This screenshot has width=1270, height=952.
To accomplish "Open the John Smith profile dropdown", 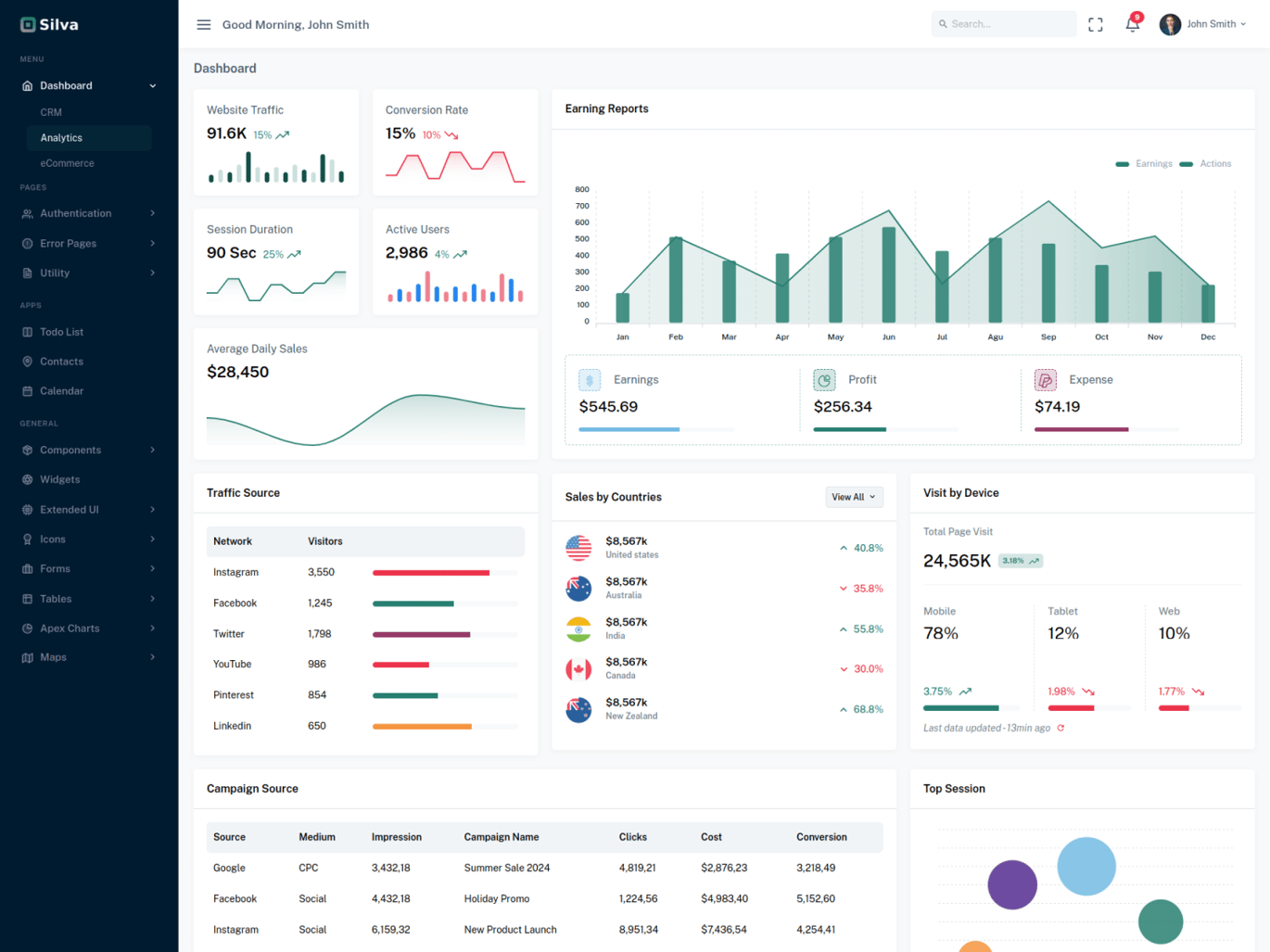I will [x=1202, y=24].
